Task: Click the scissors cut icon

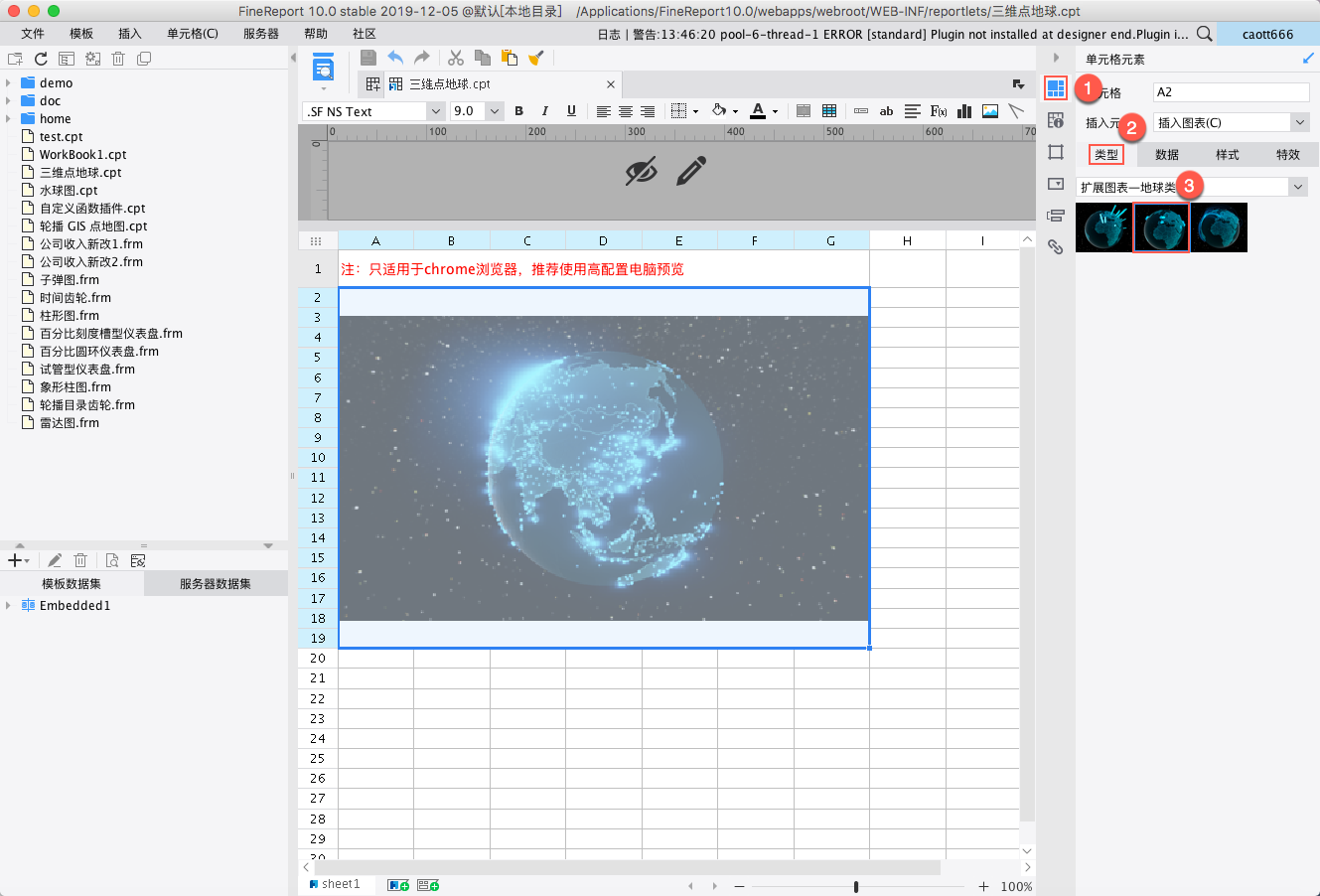Action: point(456,58)
